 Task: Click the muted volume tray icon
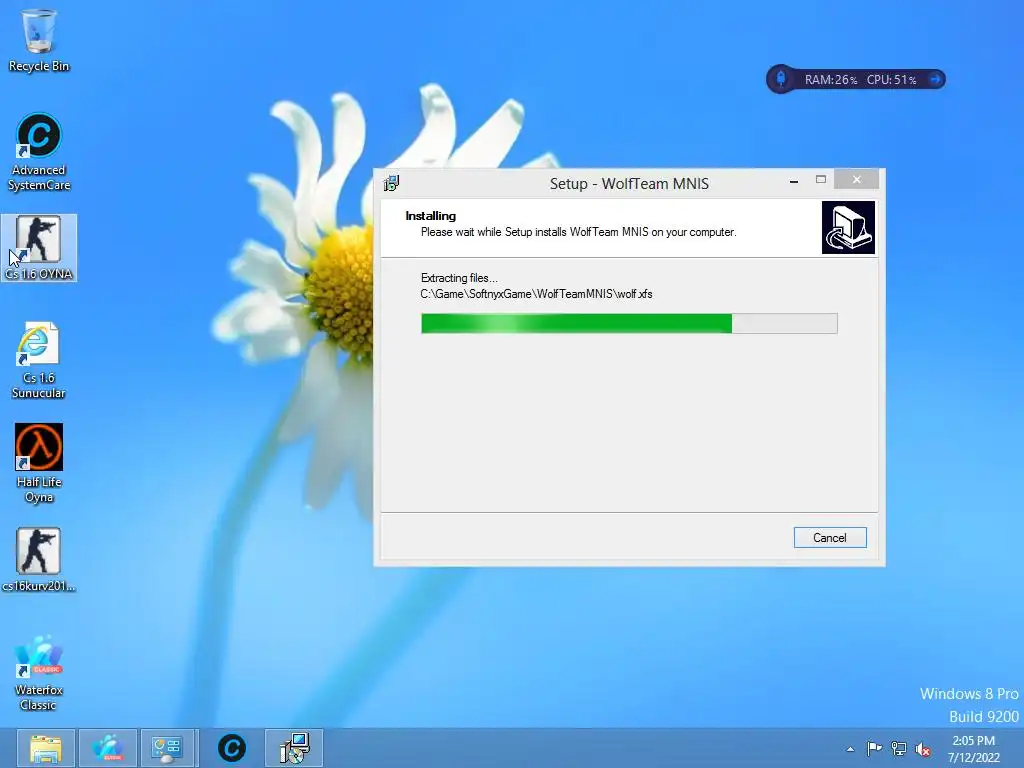(923, 749)
